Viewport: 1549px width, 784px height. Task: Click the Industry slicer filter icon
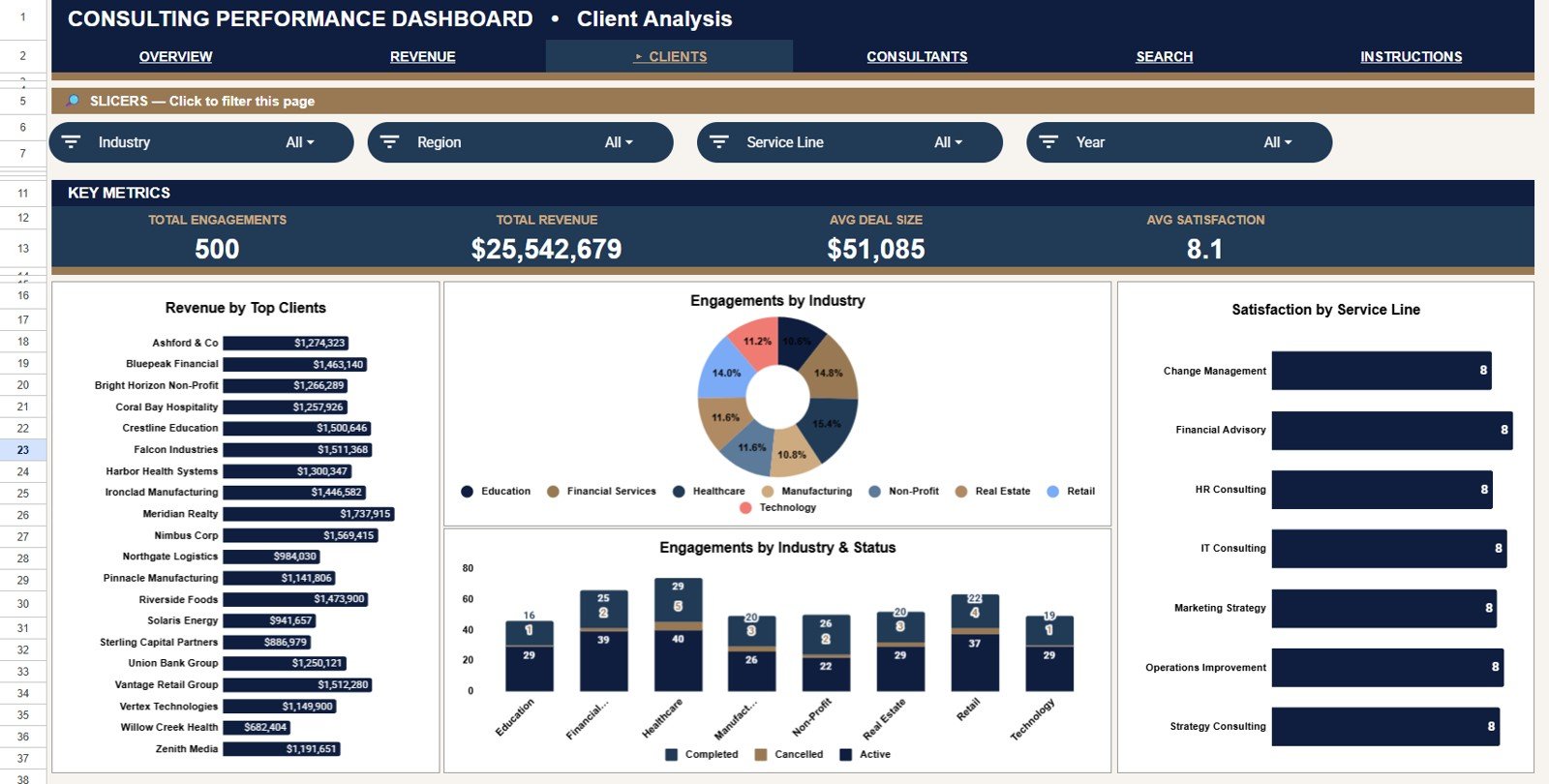pyautogui.click(x=71, y=142)
